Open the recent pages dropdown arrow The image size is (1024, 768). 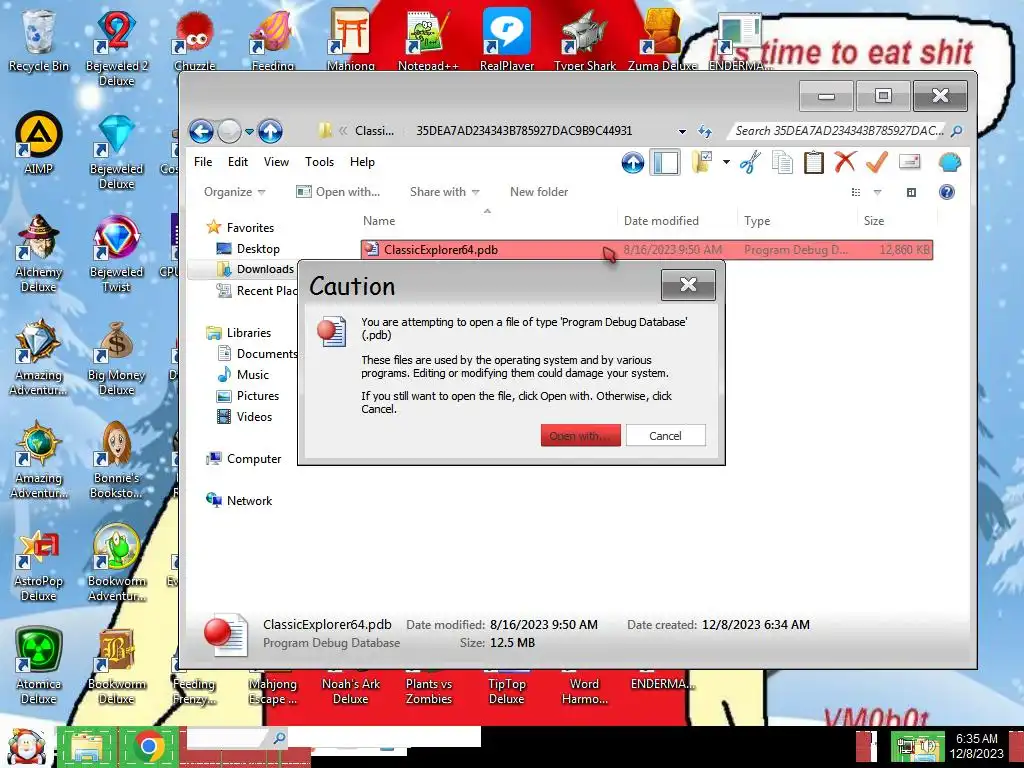click(249, 131)
